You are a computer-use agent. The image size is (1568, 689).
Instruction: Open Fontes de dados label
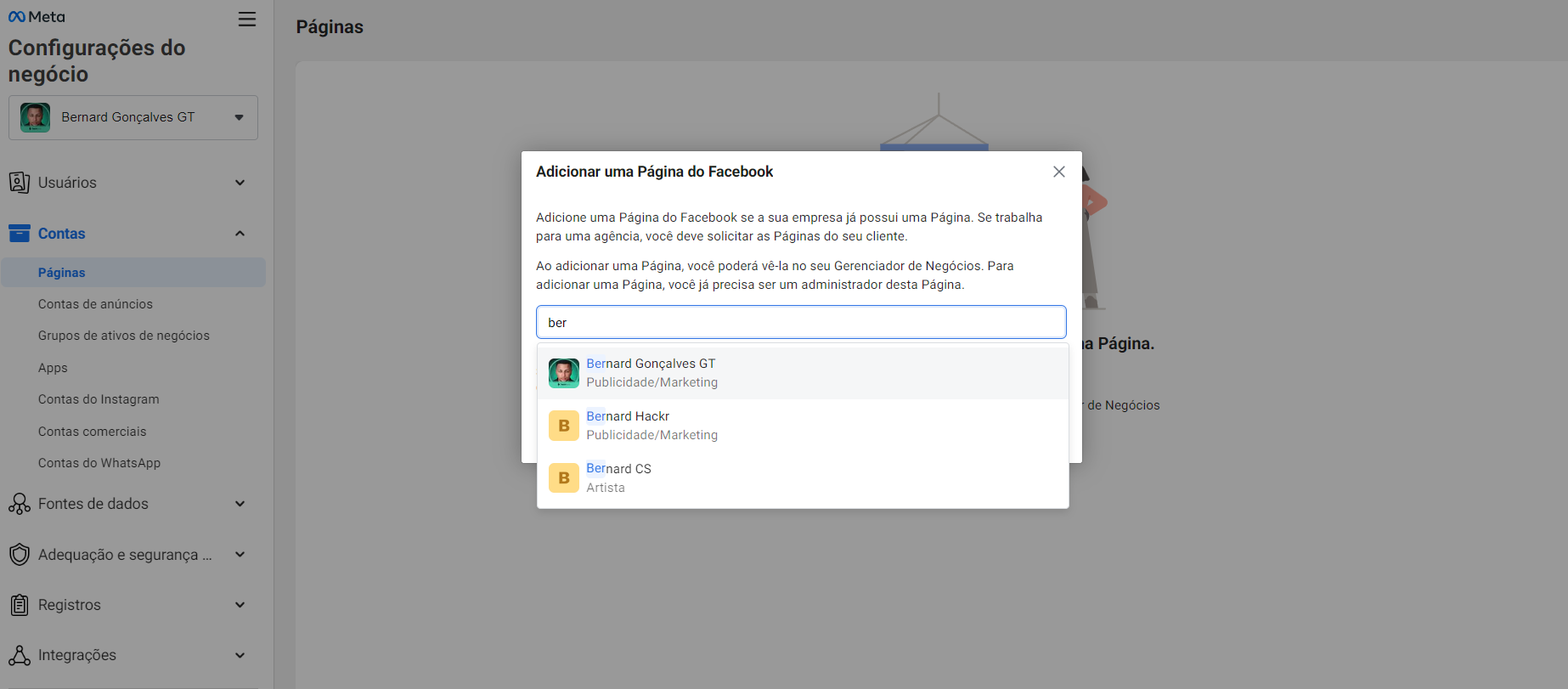coord(93,504)
